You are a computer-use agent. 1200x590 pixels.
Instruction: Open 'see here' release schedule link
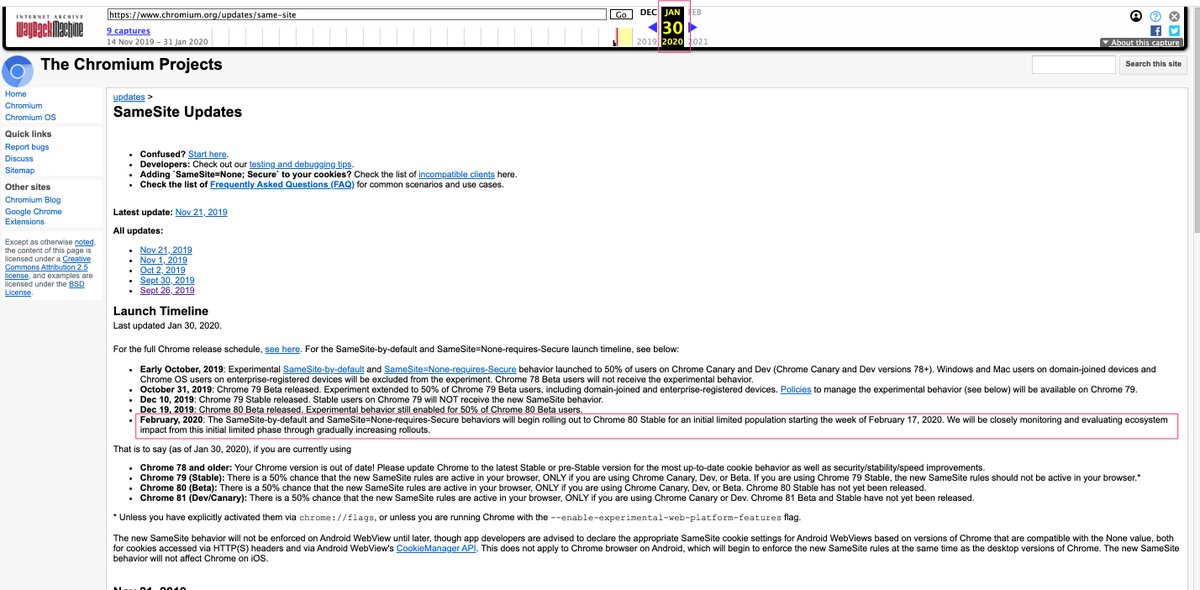282,349
